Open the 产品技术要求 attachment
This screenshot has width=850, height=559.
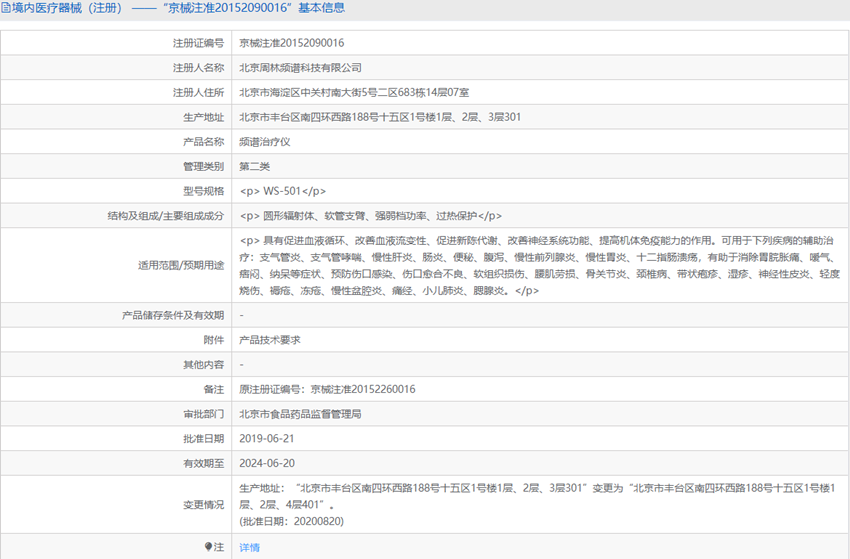pyautogui.click(x=270, y=340)
